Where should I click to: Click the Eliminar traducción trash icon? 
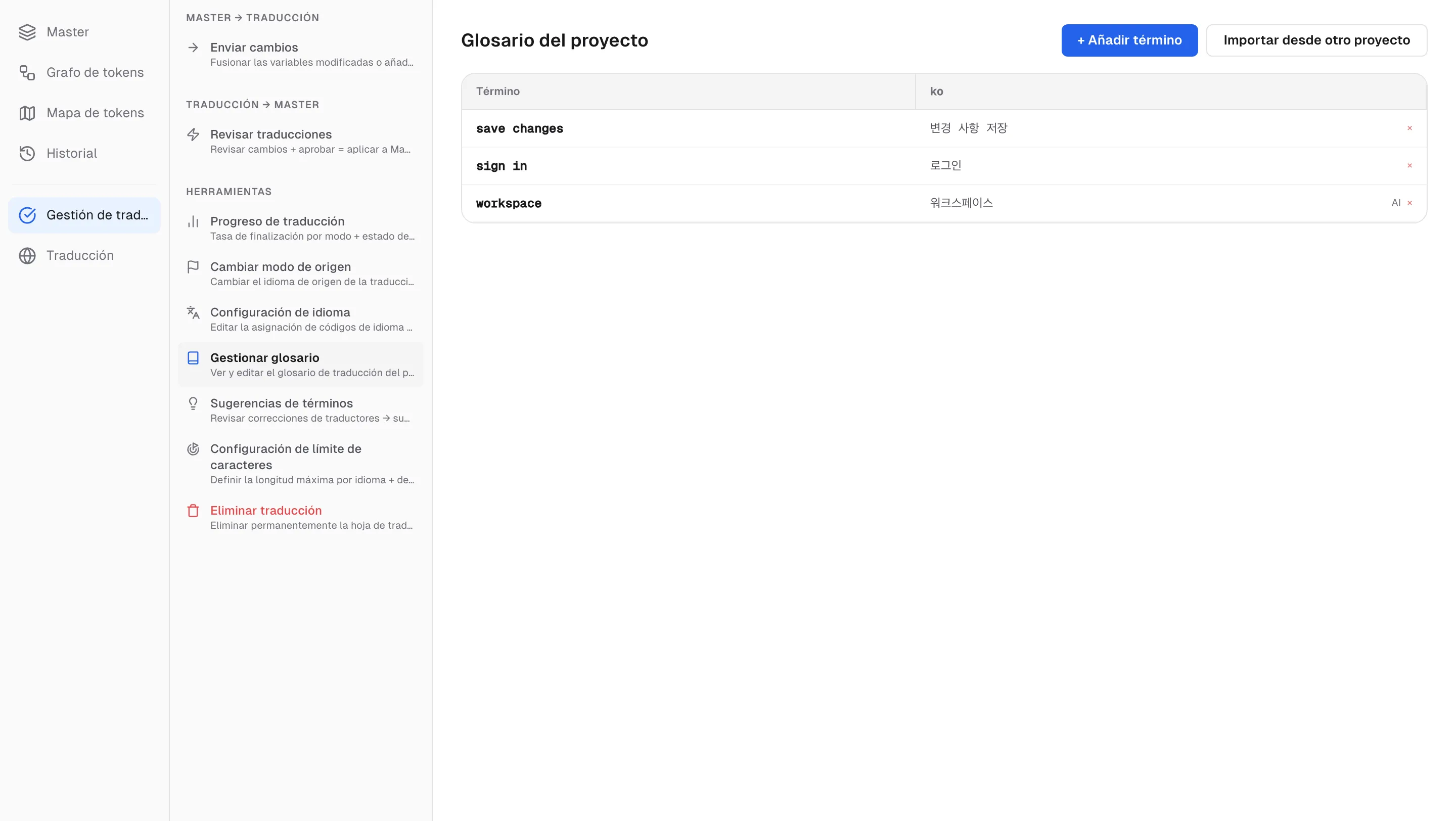(193, 511)
